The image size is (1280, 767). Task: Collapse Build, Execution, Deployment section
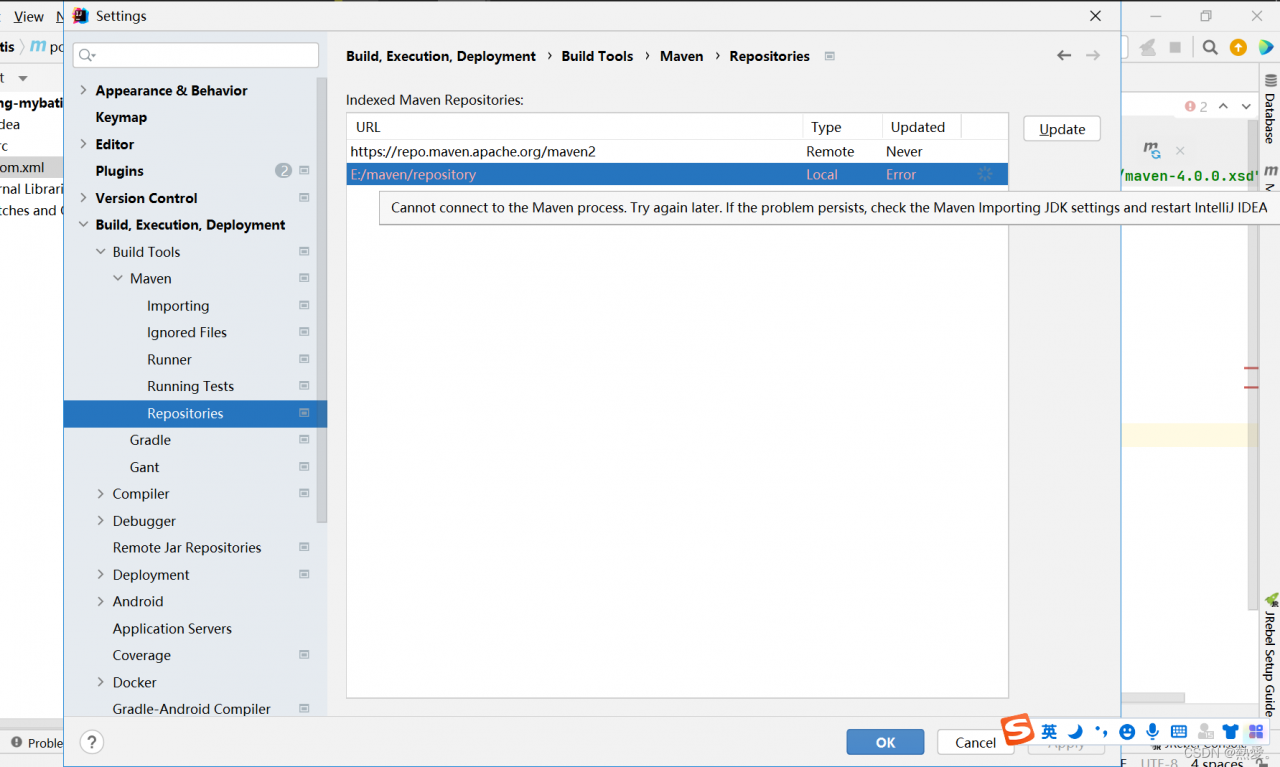click(x=83, y=225)
